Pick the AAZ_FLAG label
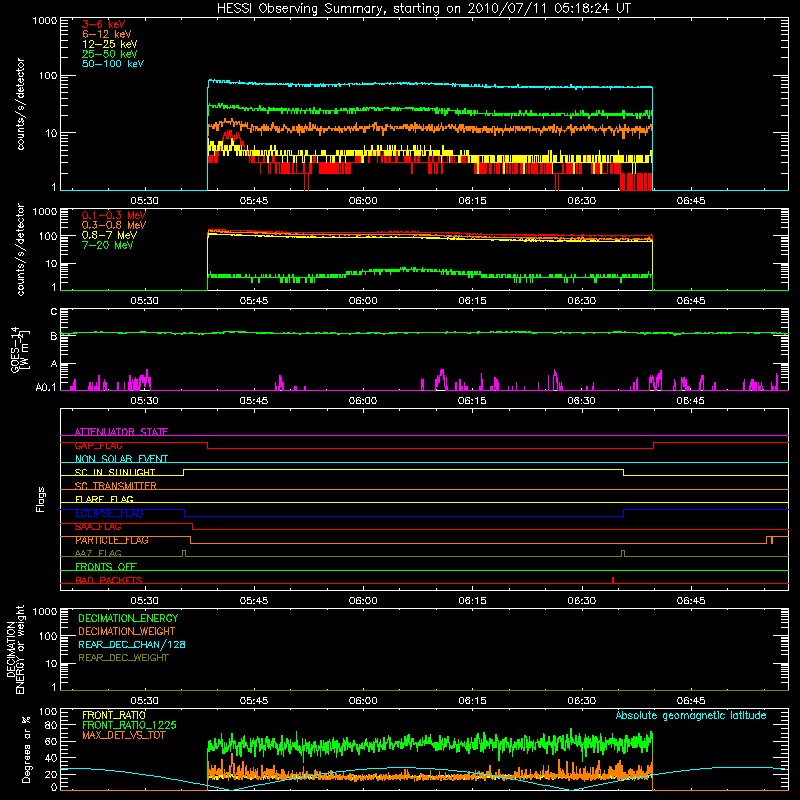This screenshot has width=800, height=800. 98,553
